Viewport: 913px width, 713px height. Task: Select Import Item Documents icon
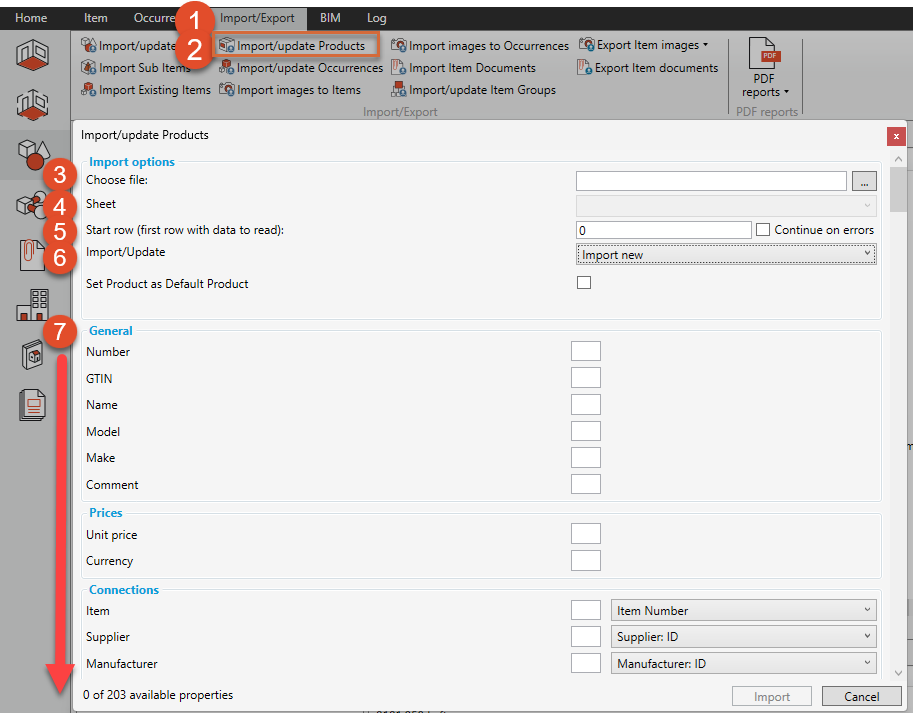tap(399, 68)
